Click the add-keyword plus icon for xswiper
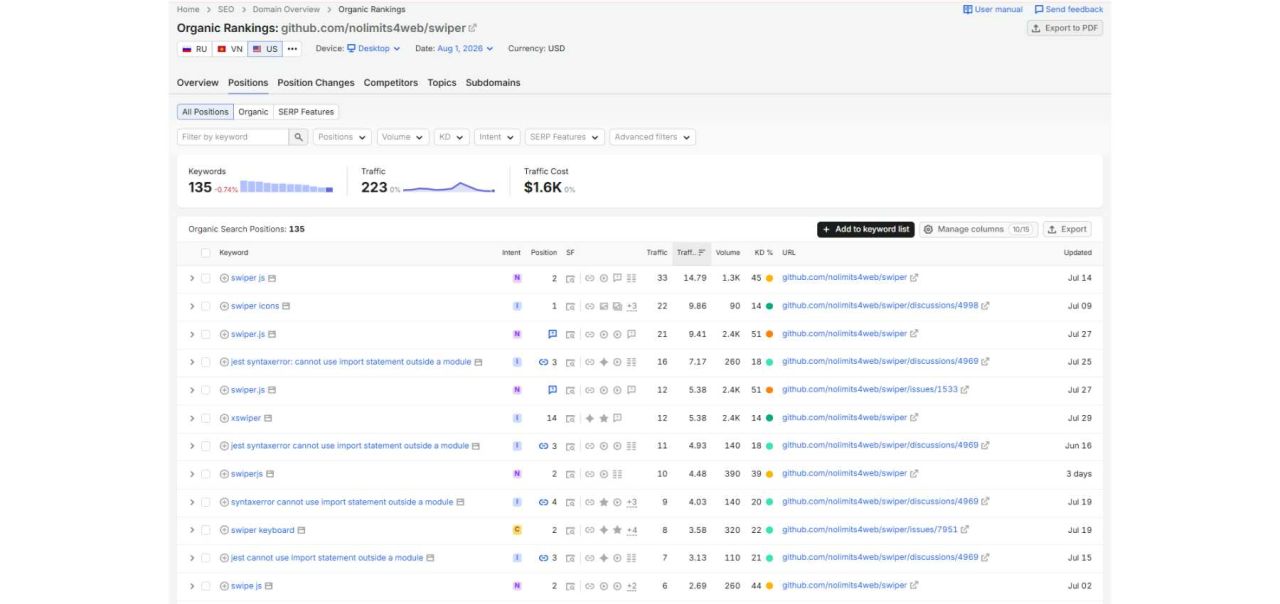This screenshot has width=1280, height=604. (224, 418)
